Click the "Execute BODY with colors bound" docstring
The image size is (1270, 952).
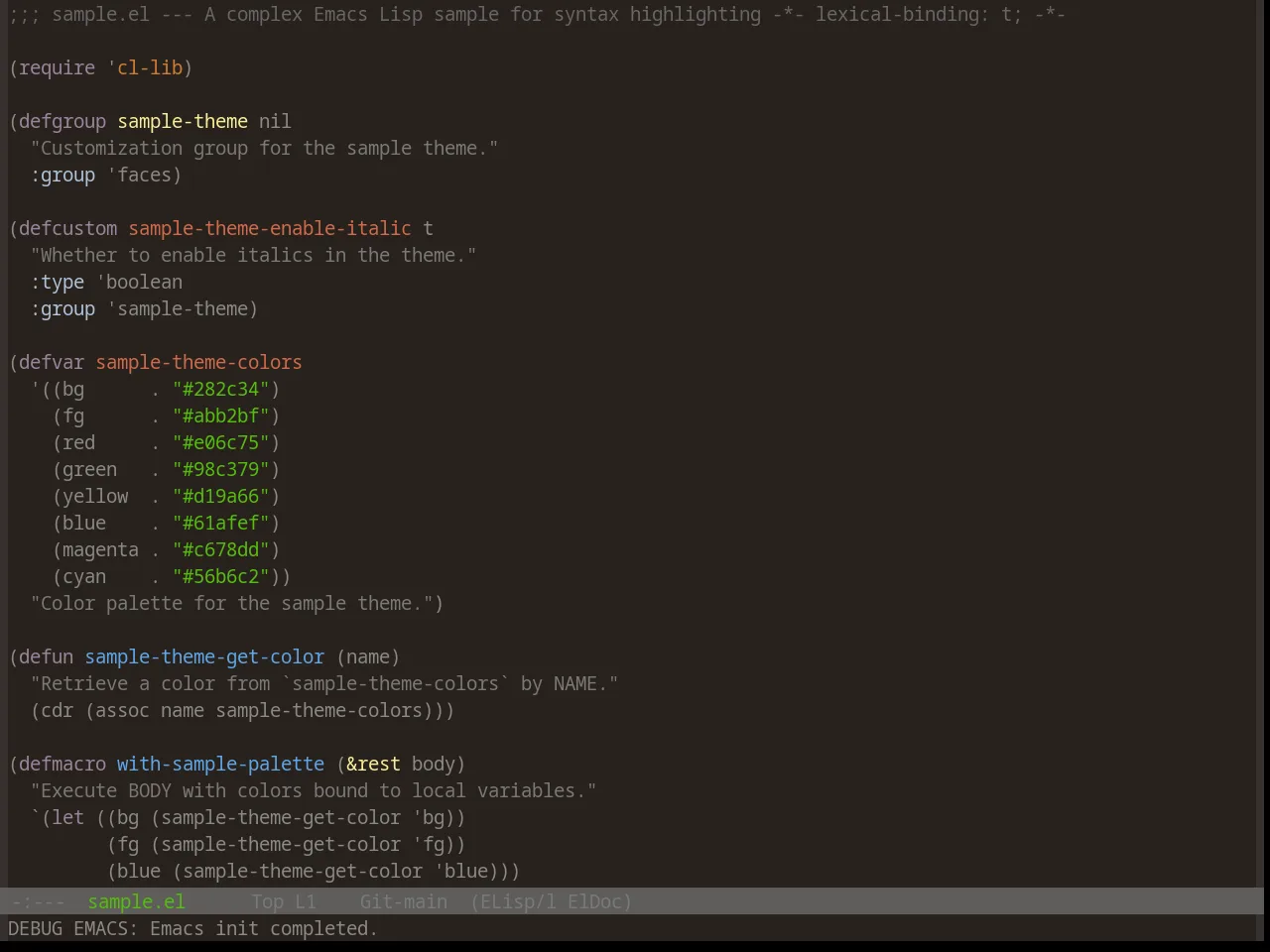point(314,790)
